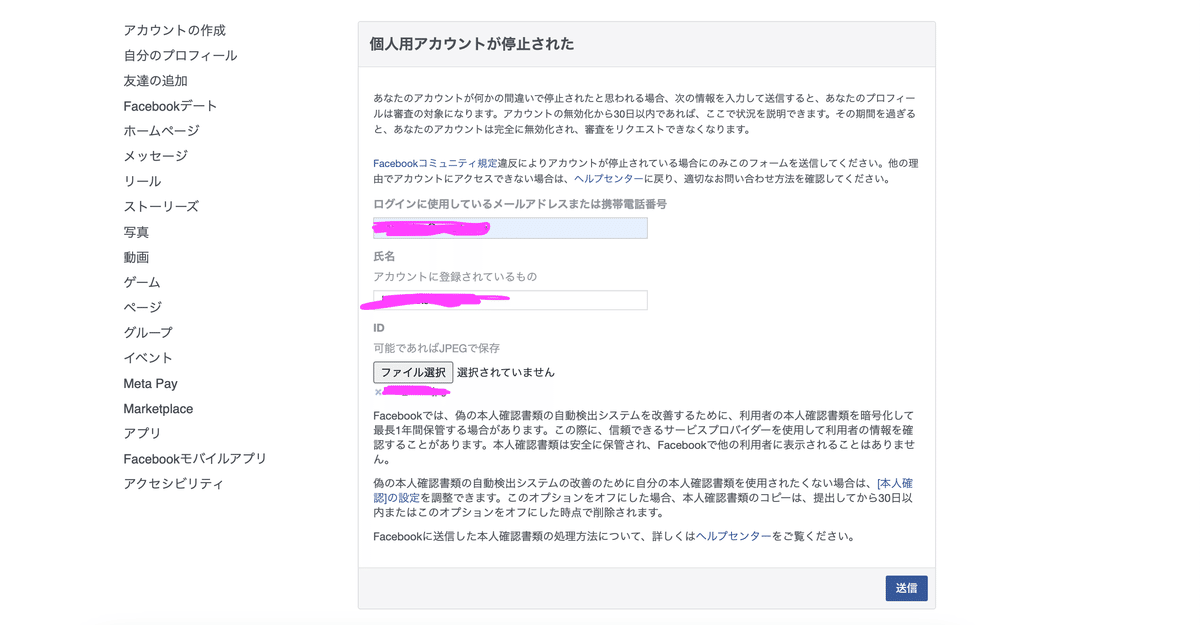Select アプリ in the sidebar
The width and height of the screenshot is (1200, 625).
(142, 433)
